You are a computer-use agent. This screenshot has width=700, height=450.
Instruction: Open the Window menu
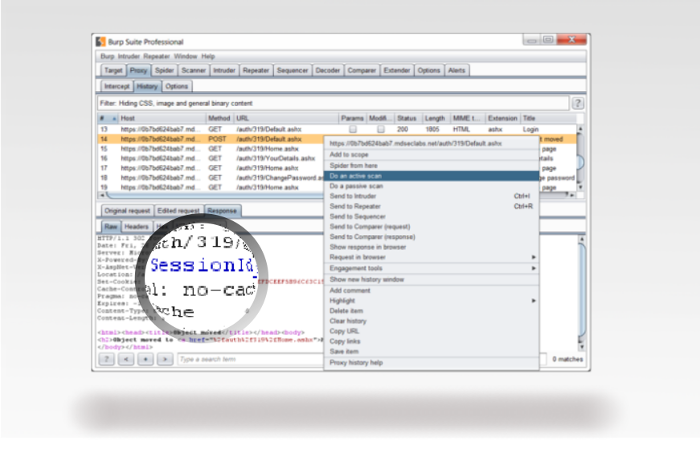[x=185, y=56]
